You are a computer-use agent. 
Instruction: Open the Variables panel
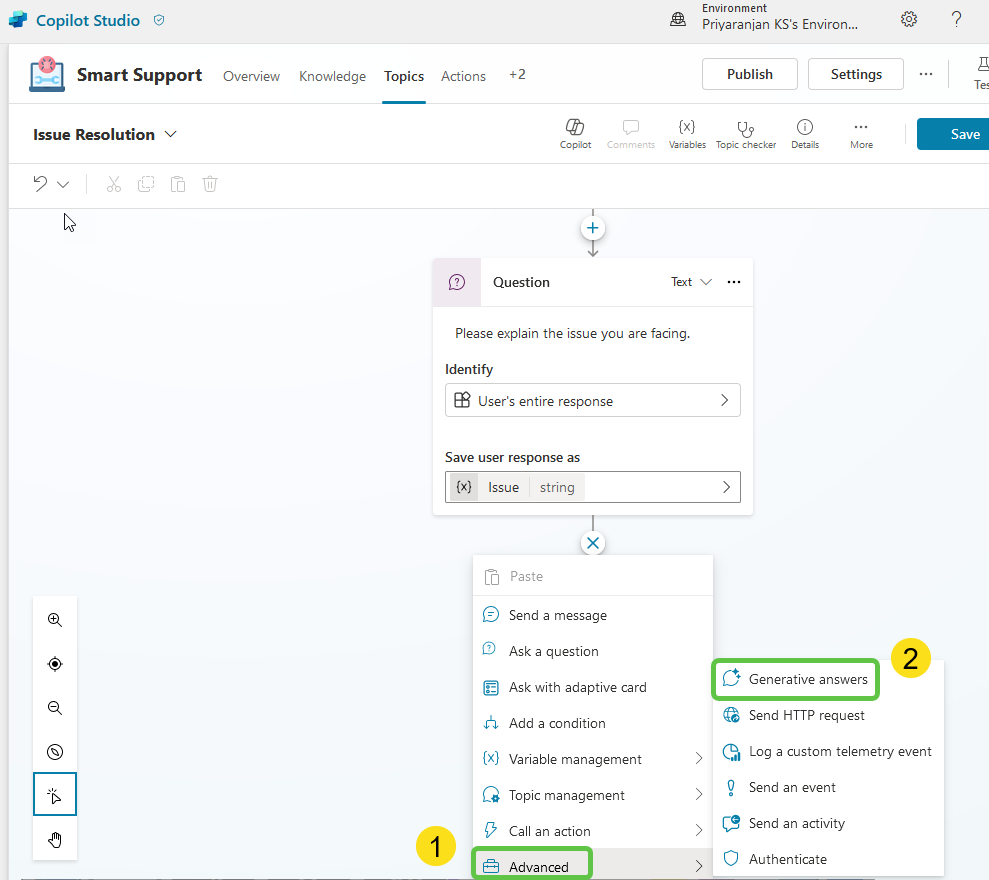pyautogui.click(x=687, y=133)
